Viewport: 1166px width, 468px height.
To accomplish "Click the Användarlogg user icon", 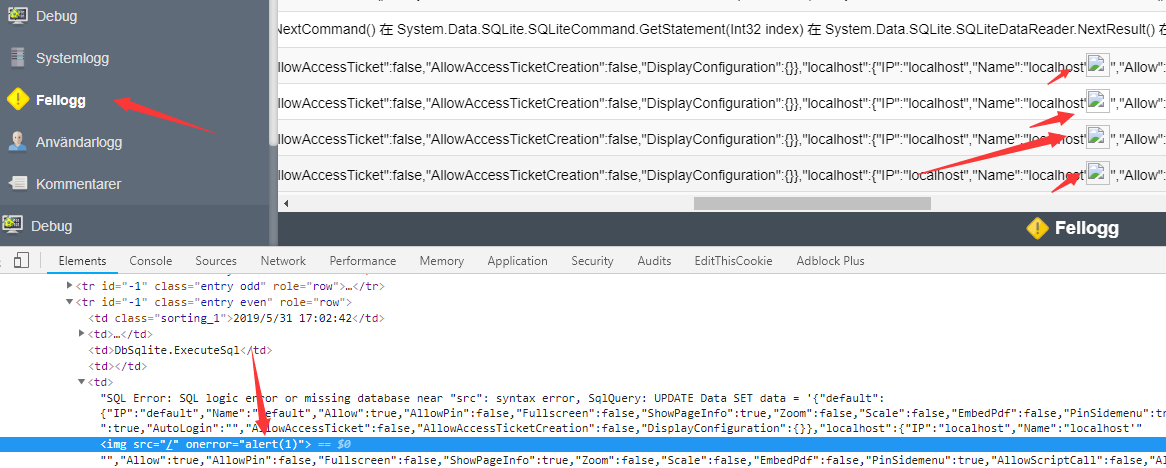I will (17, 142).
